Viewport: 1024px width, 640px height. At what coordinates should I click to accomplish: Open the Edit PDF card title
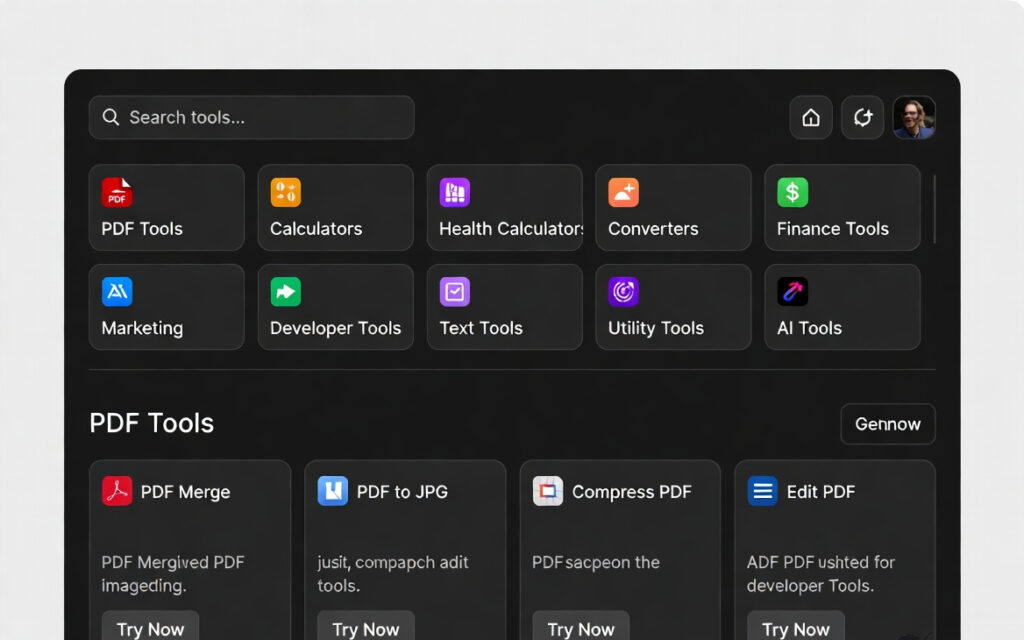[x=821, y=492]
